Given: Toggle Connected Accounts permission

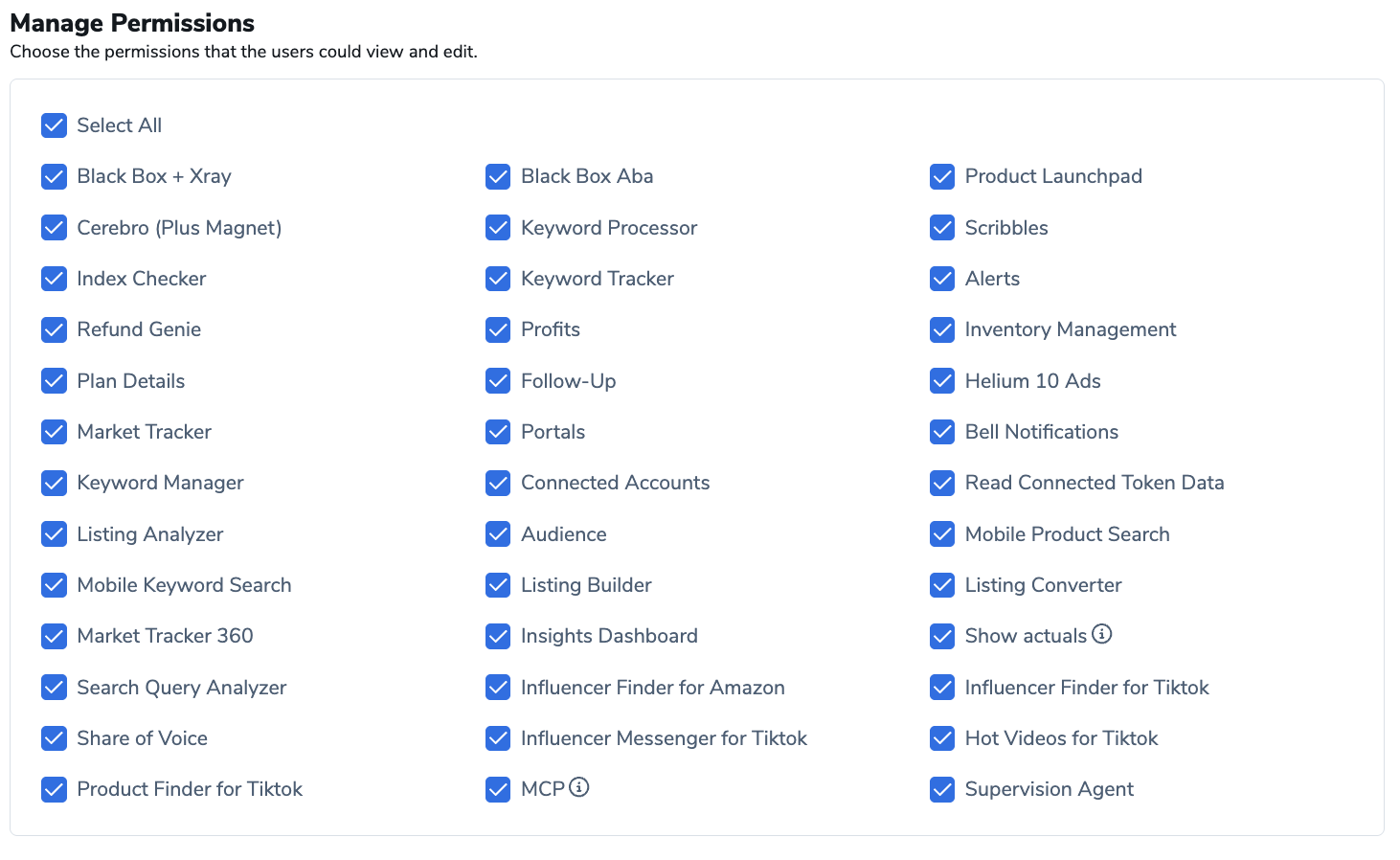Looking at the screenshot, I should (x=498, y=483).
